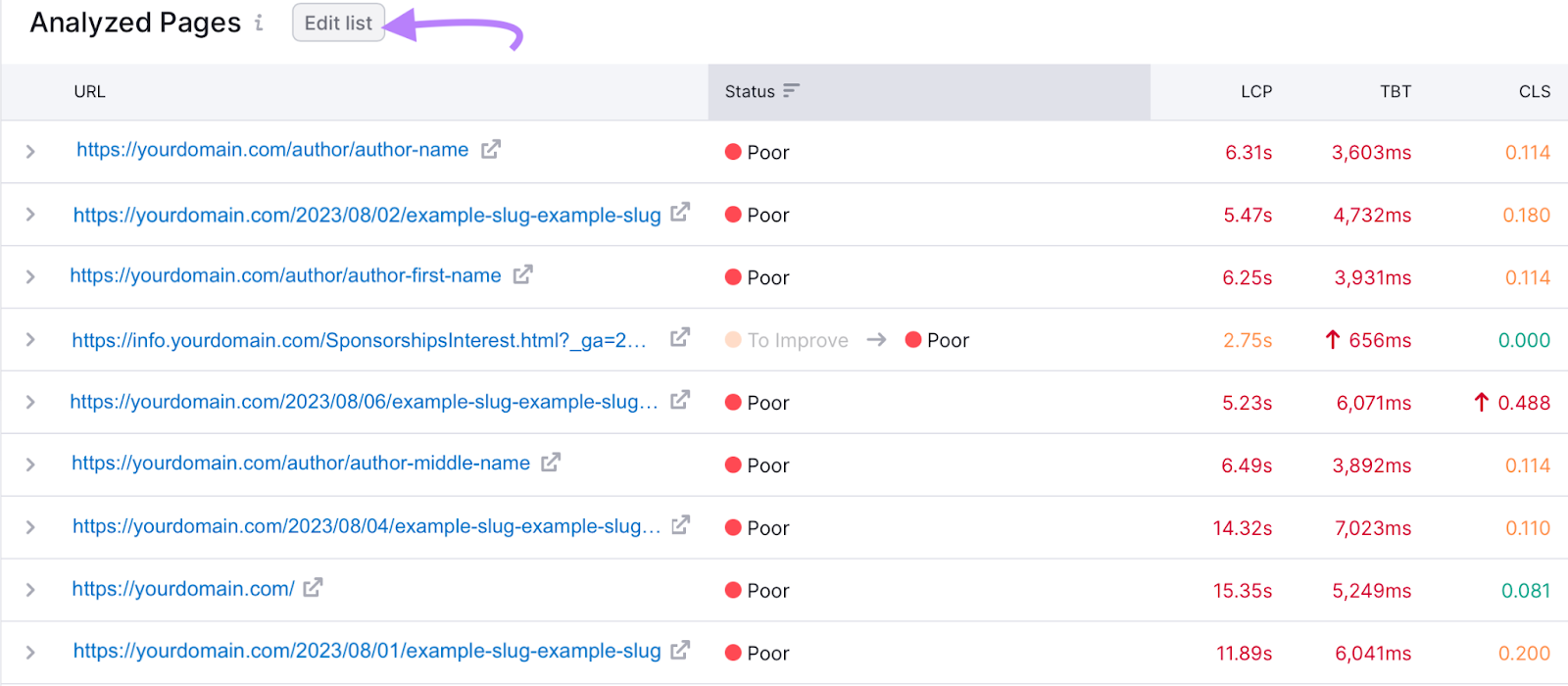This screenshot has width=1568, height=686.
Task: Open external link icon for 2023/08/02 slug URL
Action: pyautogui.click(x=680, y=213)
